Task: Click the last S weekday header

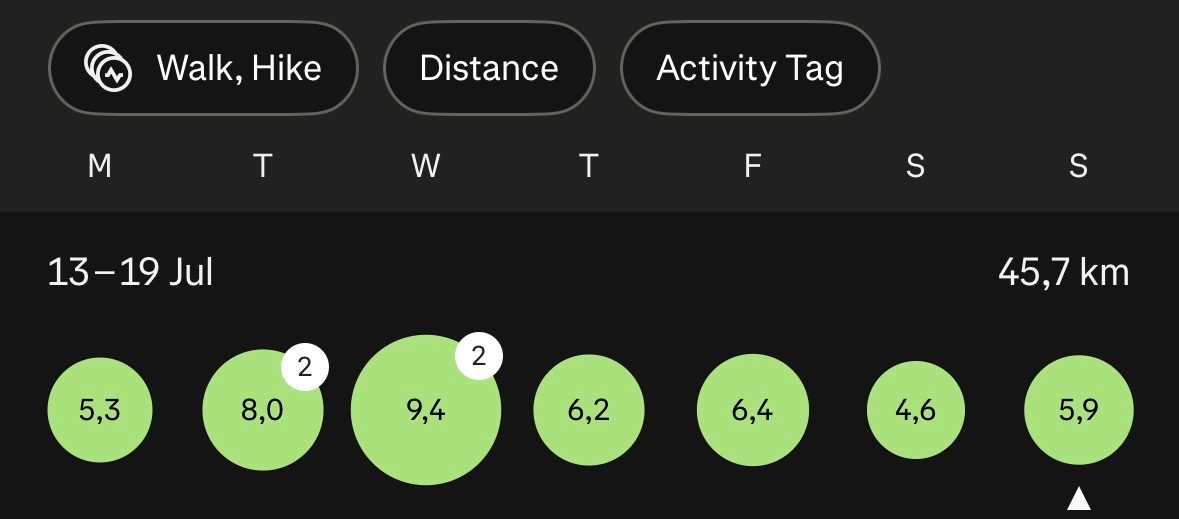Action: pos(1078,165)
